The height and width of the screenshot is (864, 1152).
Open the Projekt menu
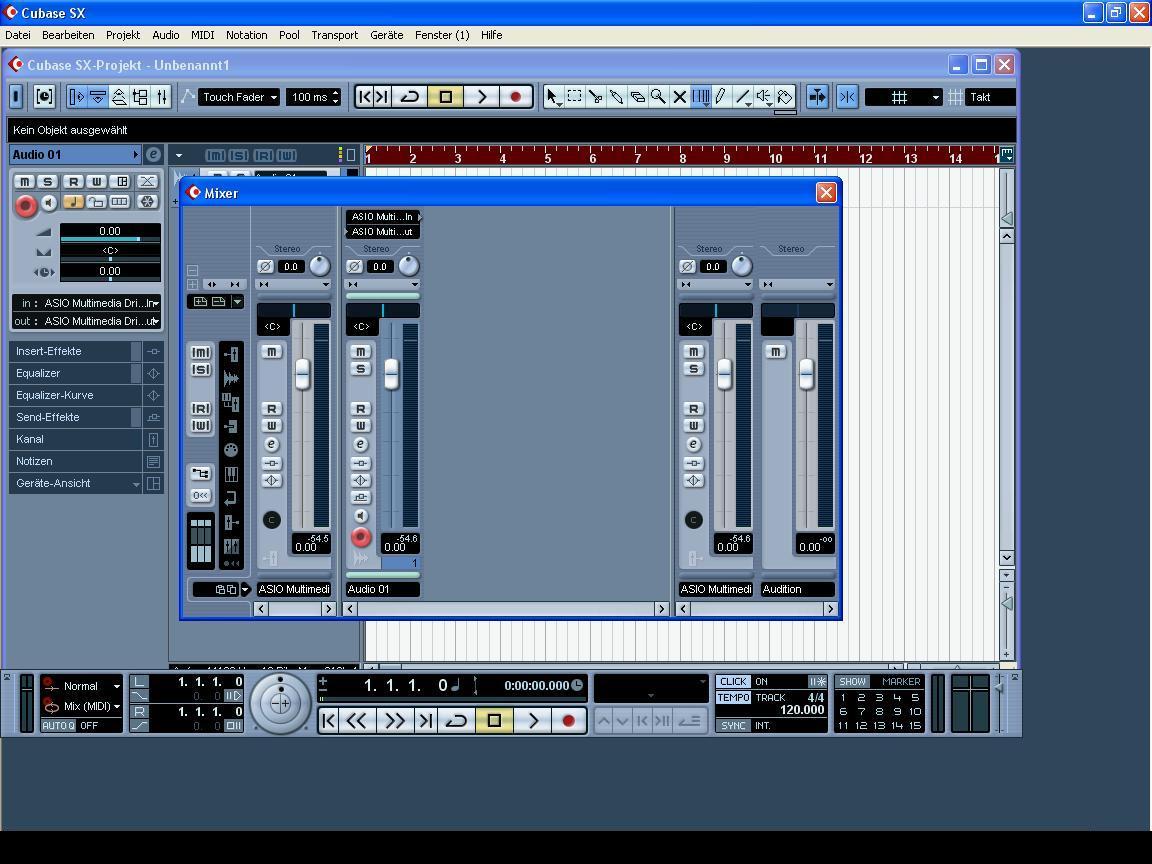pyautogui.click(x=123, y=35)
